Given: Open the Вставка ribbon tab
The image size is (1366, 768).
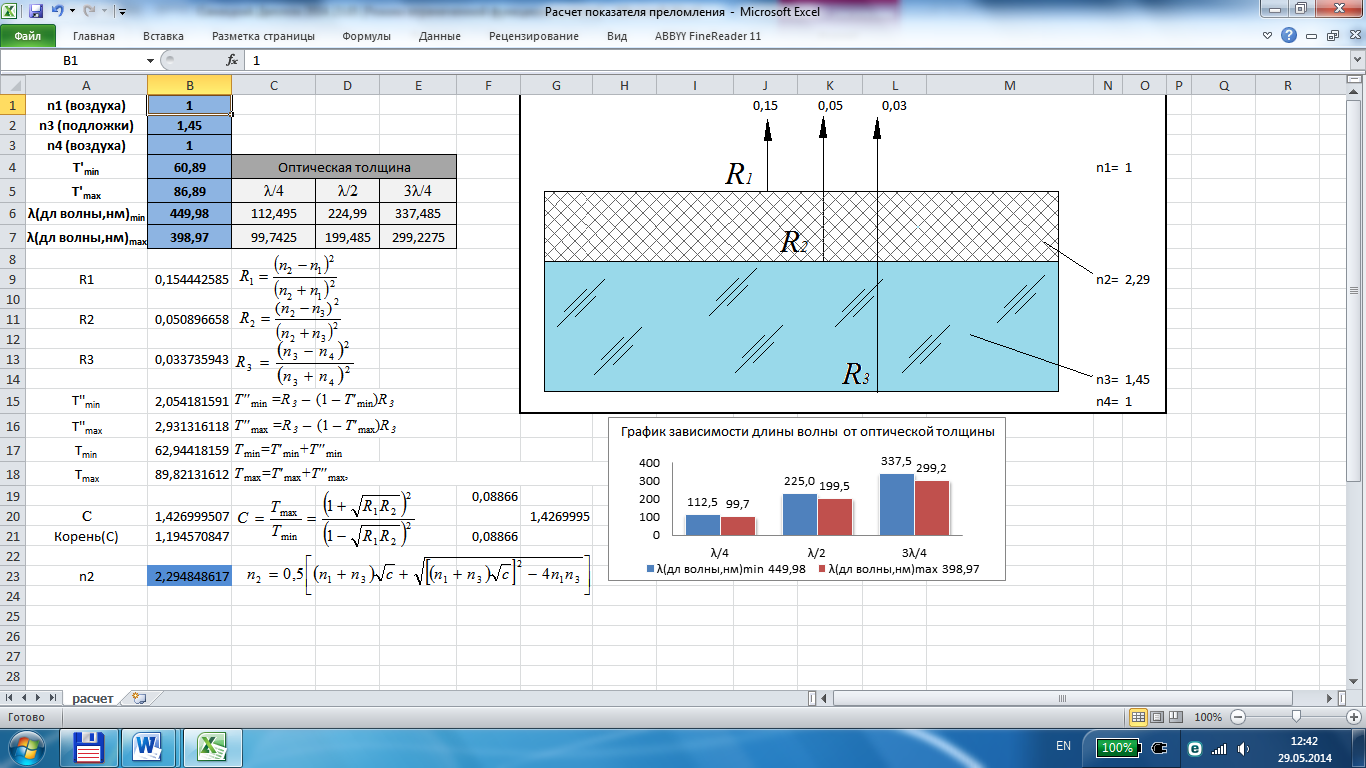Looking at the screenshot, I should [163, 36].
